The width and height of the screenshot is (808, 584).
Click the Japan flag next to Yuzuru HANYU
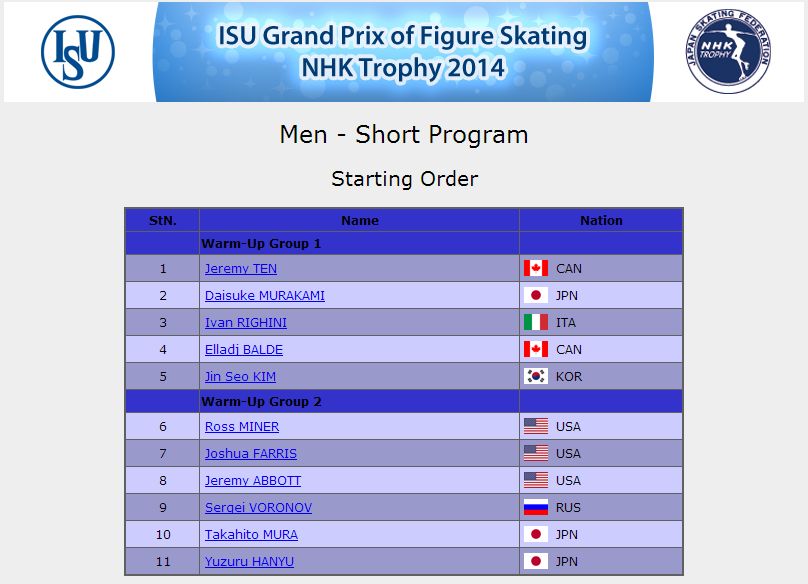coord(536,561)
